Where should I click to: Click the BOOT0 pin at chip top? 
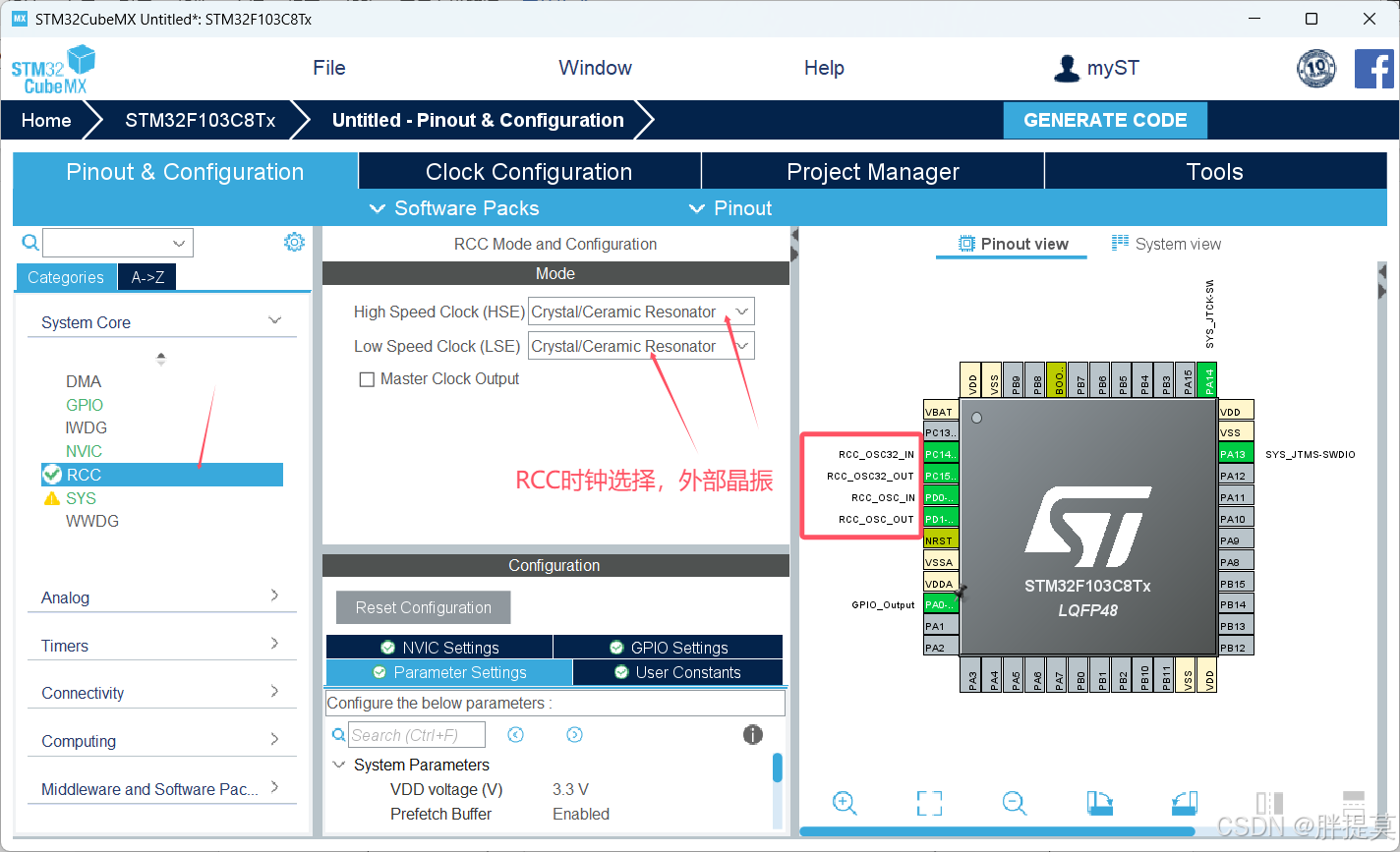[1057, 379]
